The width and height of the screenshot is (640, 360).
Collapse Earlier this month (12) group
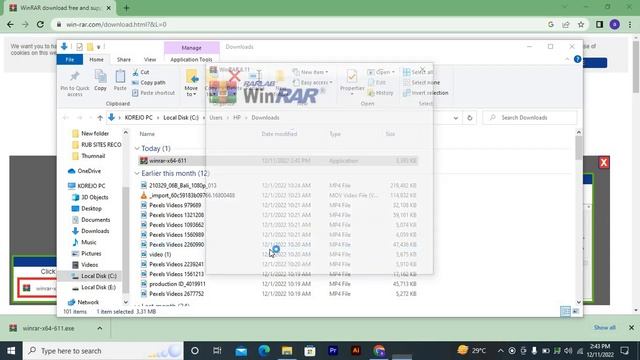[x=137, y=173]
